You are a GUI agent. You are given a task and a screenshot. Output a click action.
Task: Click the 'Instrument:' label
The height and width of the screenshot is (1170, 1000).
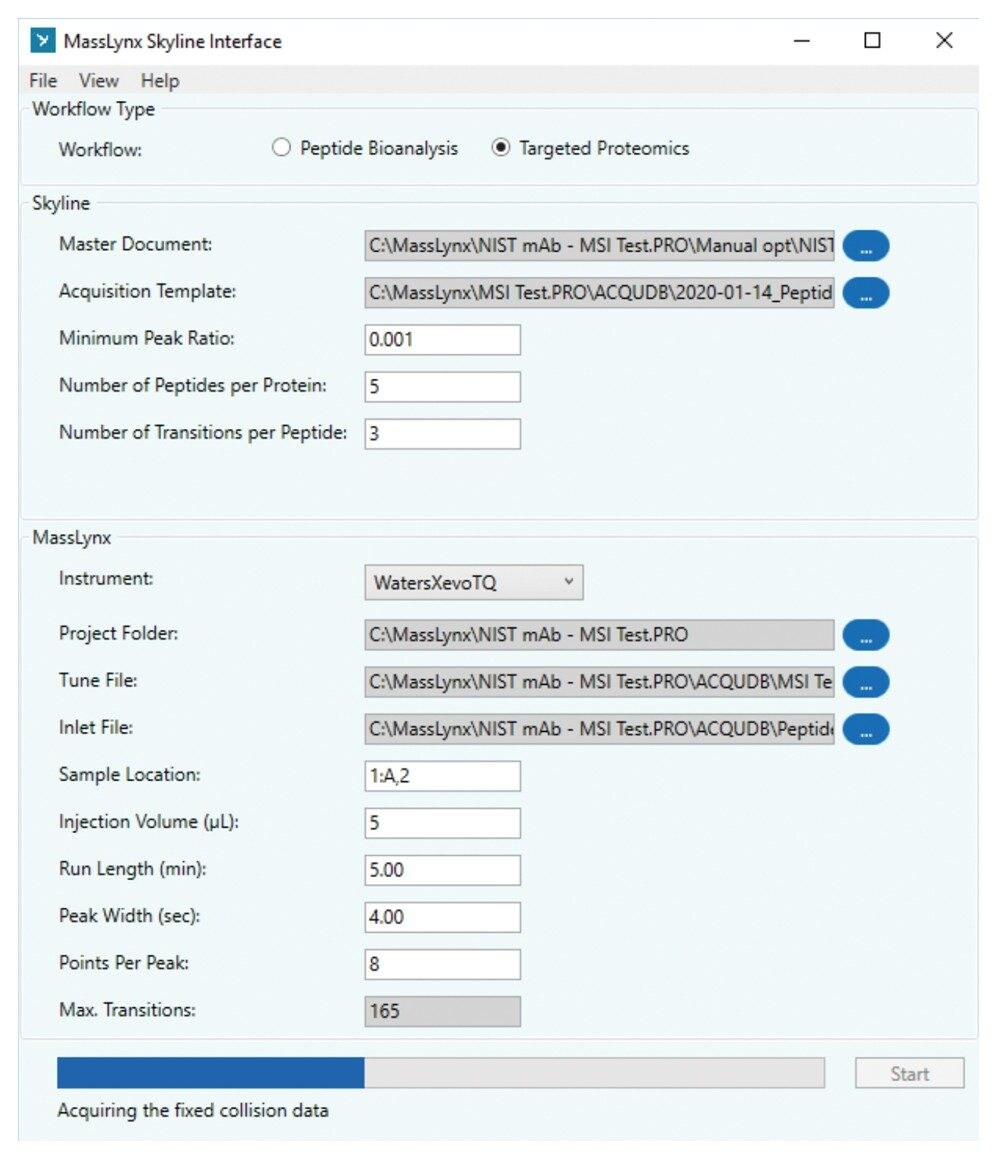point(106,578)
